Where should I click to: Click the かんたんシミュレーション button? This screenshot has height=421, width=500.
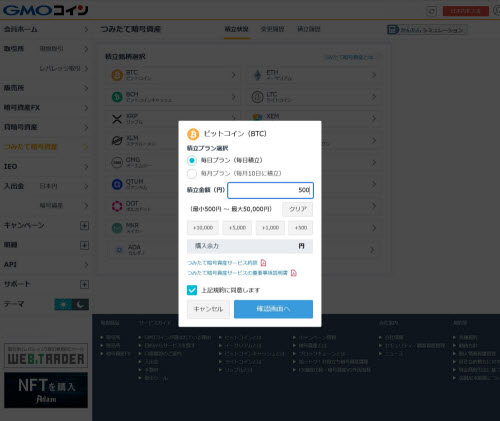pos(427,30)
